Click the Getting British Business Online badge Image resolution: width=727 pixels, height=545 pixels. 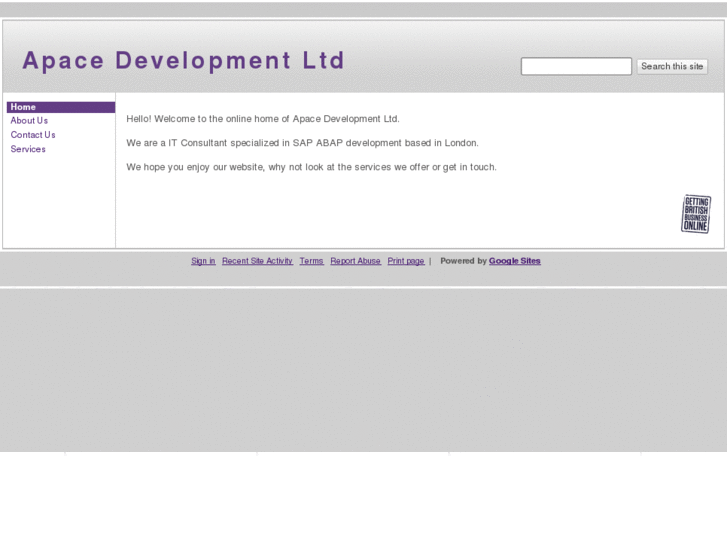tap(696, 214)
